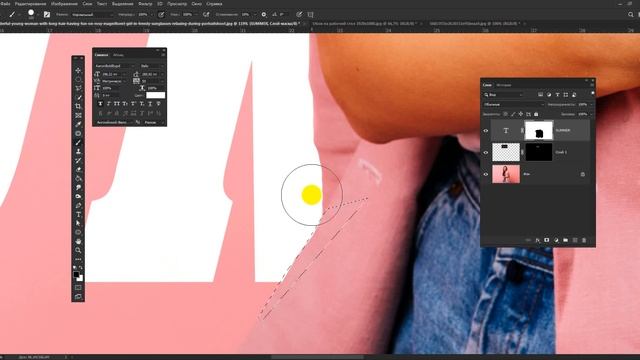Select the Clone Stamp tool
Viewport: 640px width, 360px height.
78,151
